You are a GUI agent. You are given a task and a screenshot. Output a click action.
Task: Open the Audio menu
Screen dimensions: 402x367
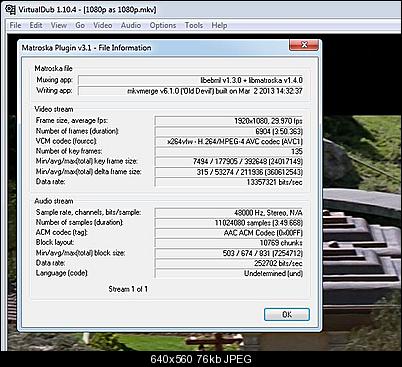[131, 25]
